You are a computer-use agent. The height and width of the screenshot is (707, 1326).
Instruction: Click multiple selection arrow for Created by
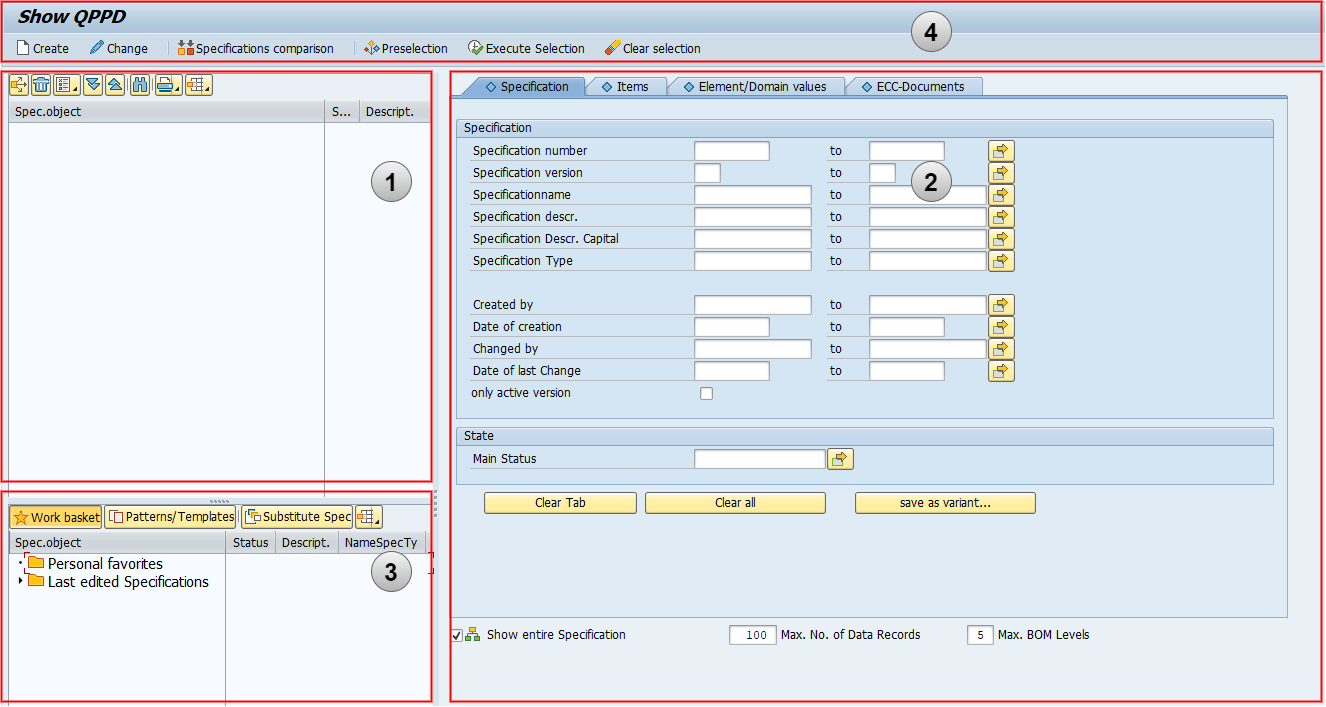point(1001,305)
